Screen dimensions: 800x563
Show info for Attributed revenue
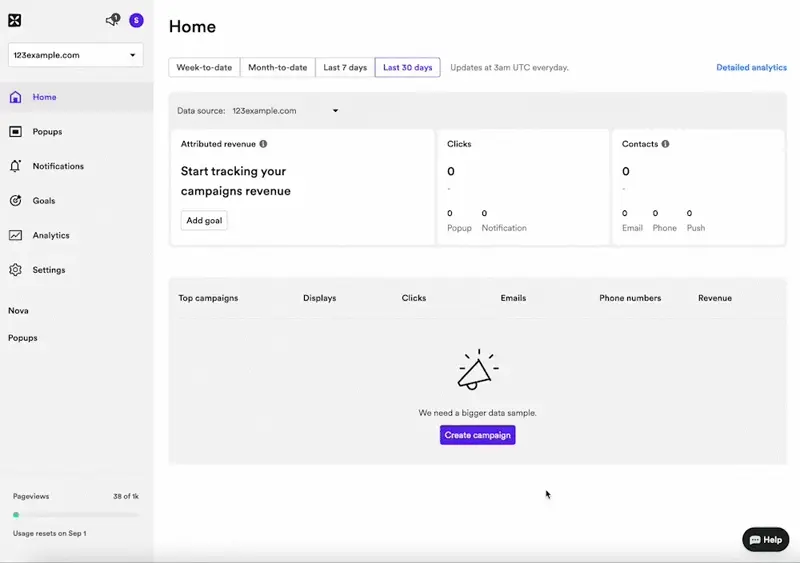tap(263, 144)
